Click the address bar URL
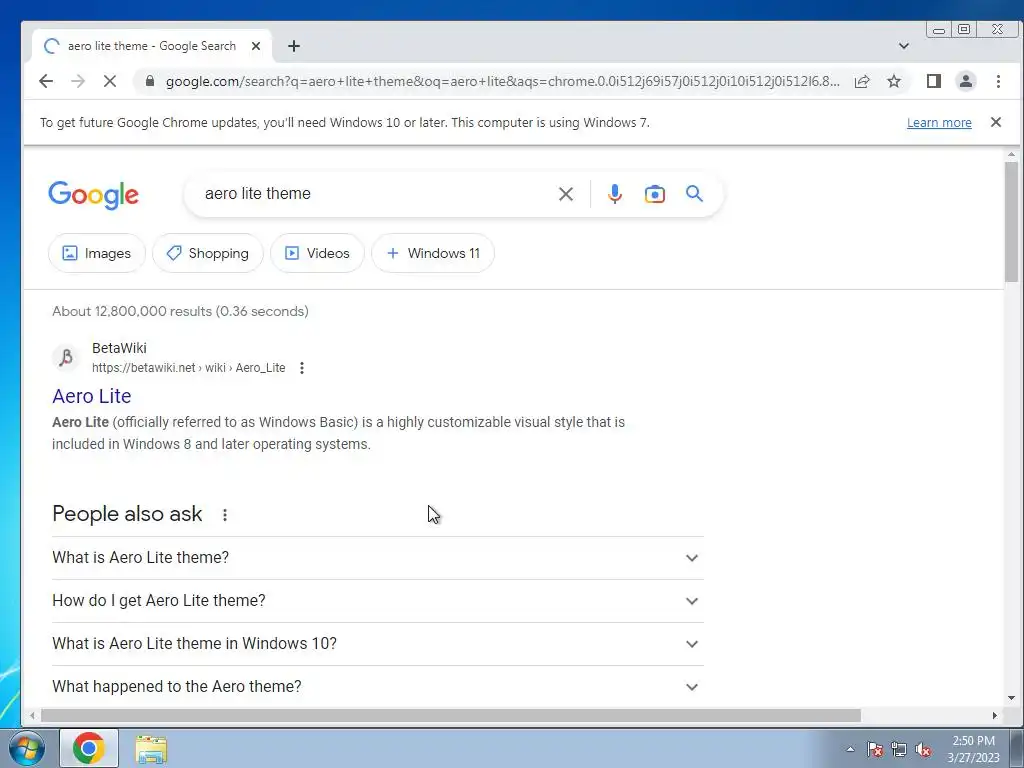Image resolution: width=1024 pixels, height=768 pixels. (x=502, y=81)
